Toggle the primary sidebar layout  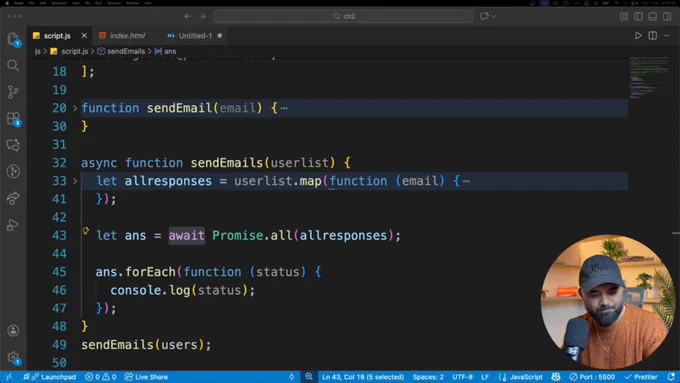coord(638,16)
